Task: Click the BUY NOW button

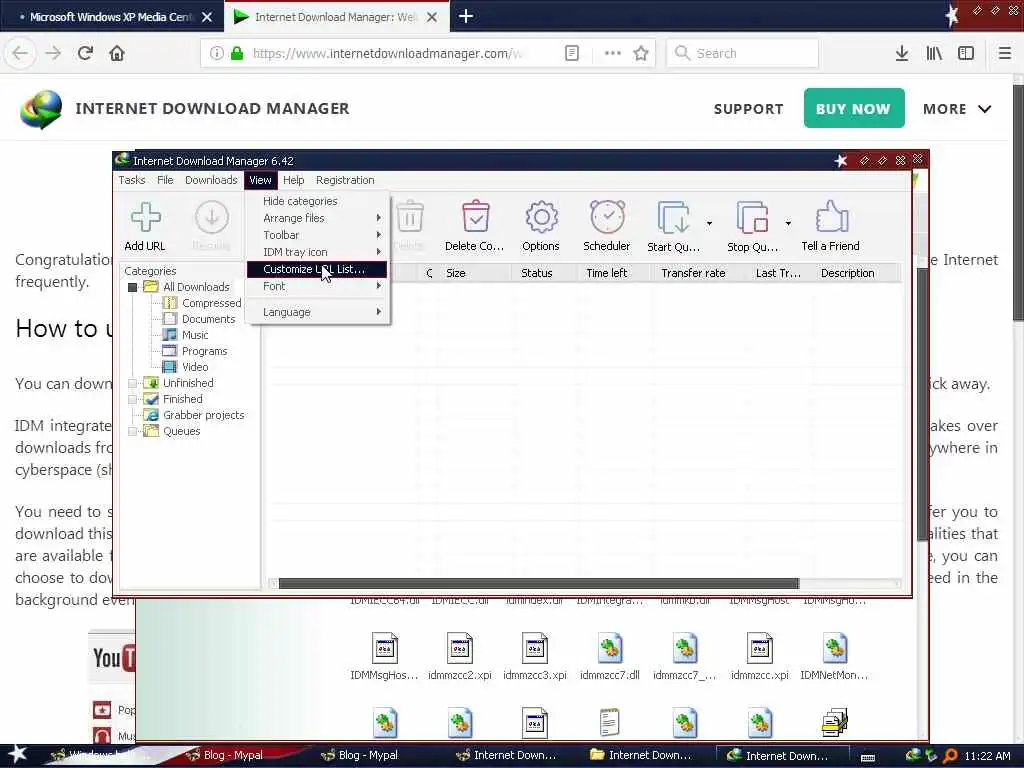Action: pyautogui.click(x=854, y=108)
